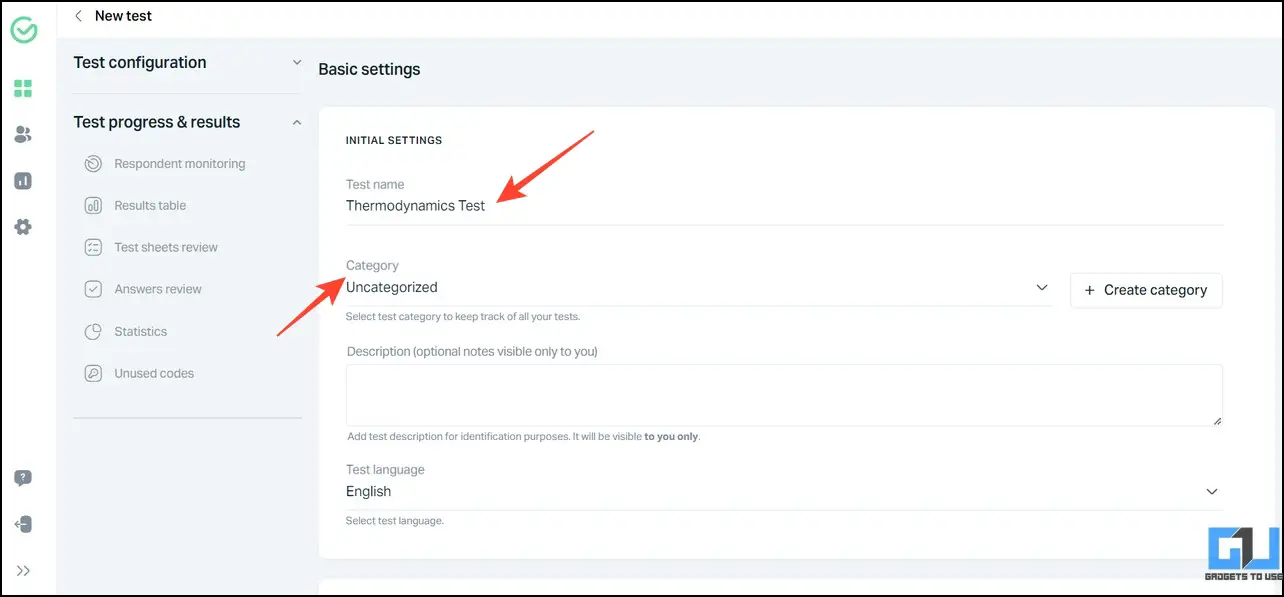1284x597 pixels.
Task: Open the respondents people icon
Action: 23,135
